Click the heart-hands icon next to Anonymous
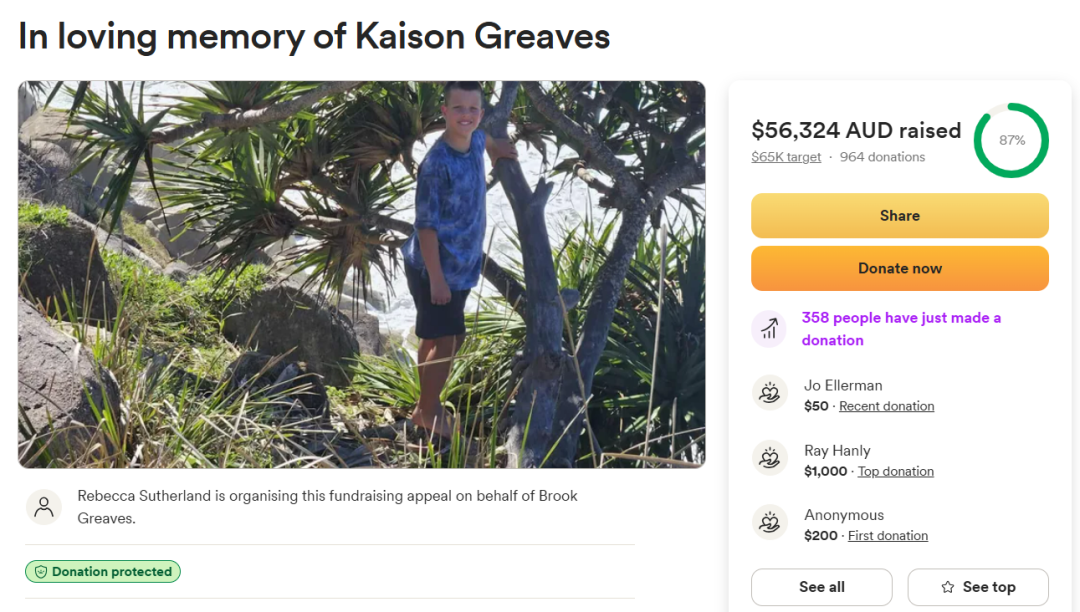1080x612 pixels. 769,523
